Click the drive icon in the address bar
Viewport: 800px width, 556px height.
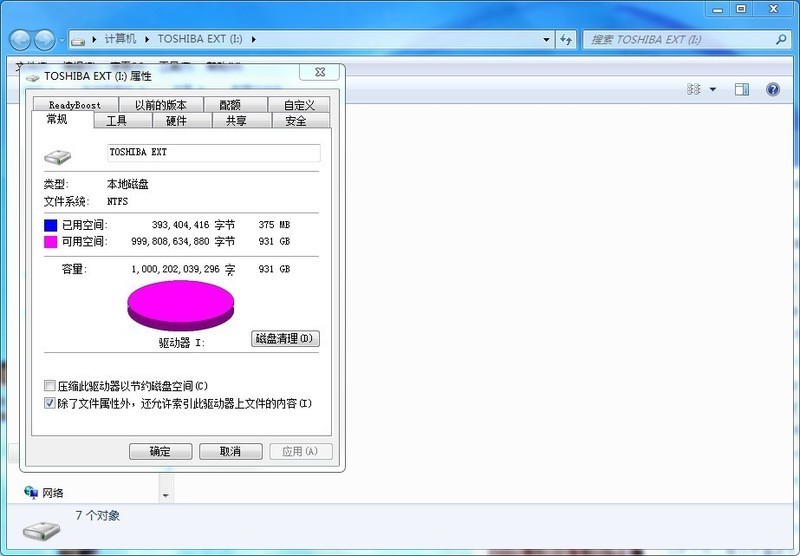tap(78, 40)
